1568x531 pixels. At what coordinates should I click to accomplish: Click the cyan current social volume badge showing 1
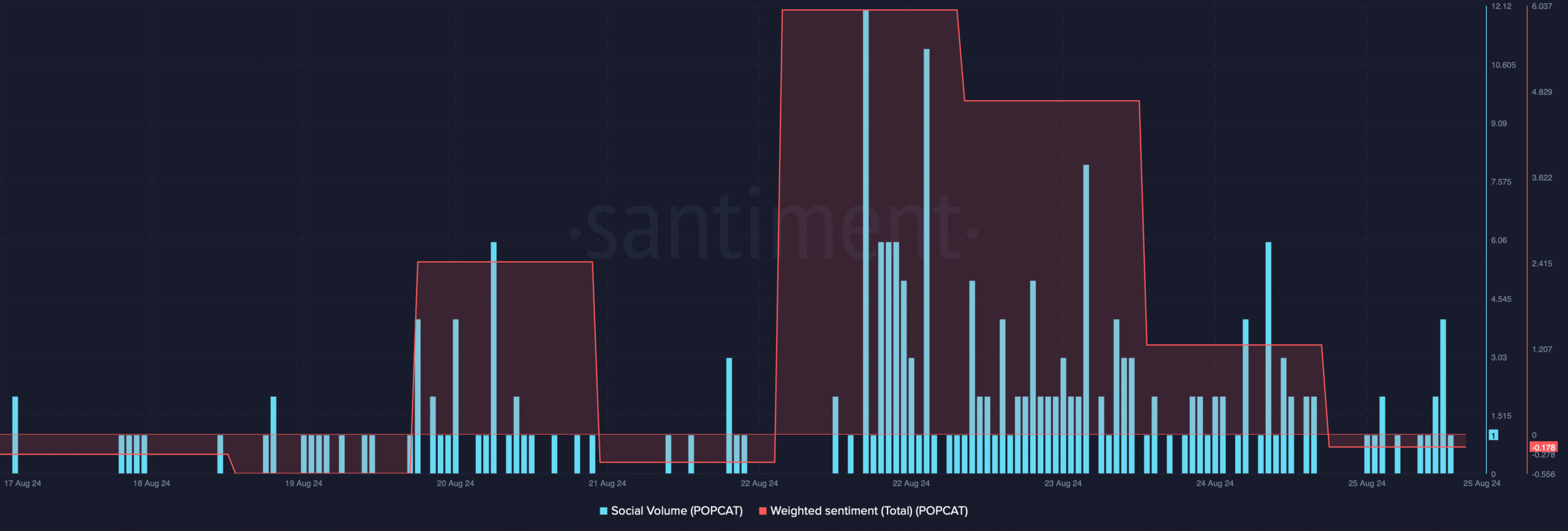pos(1493,435)
